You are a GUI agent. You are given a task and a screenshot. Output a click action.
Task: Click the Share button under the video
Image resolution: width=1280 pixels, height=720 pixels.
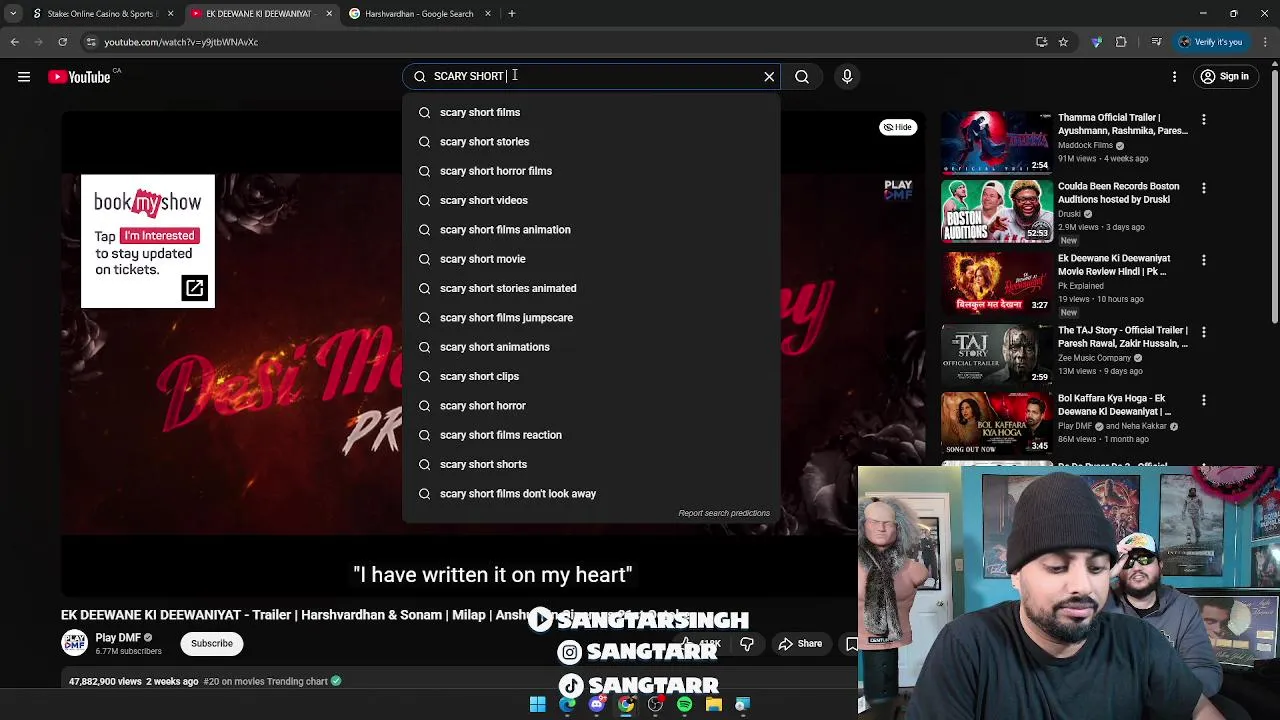click(800, 644)
